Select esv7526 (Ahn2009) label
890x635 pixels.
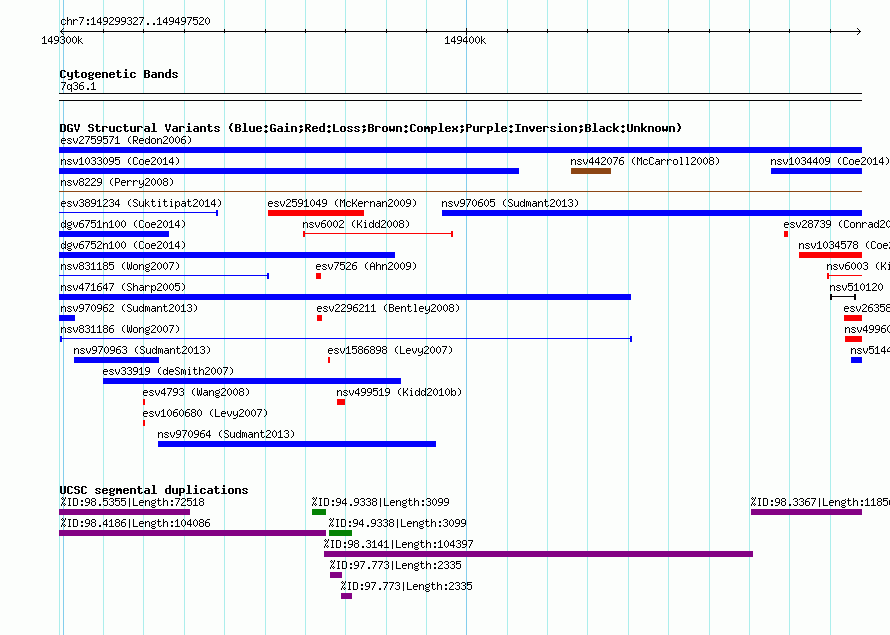(x=366, y=266)
